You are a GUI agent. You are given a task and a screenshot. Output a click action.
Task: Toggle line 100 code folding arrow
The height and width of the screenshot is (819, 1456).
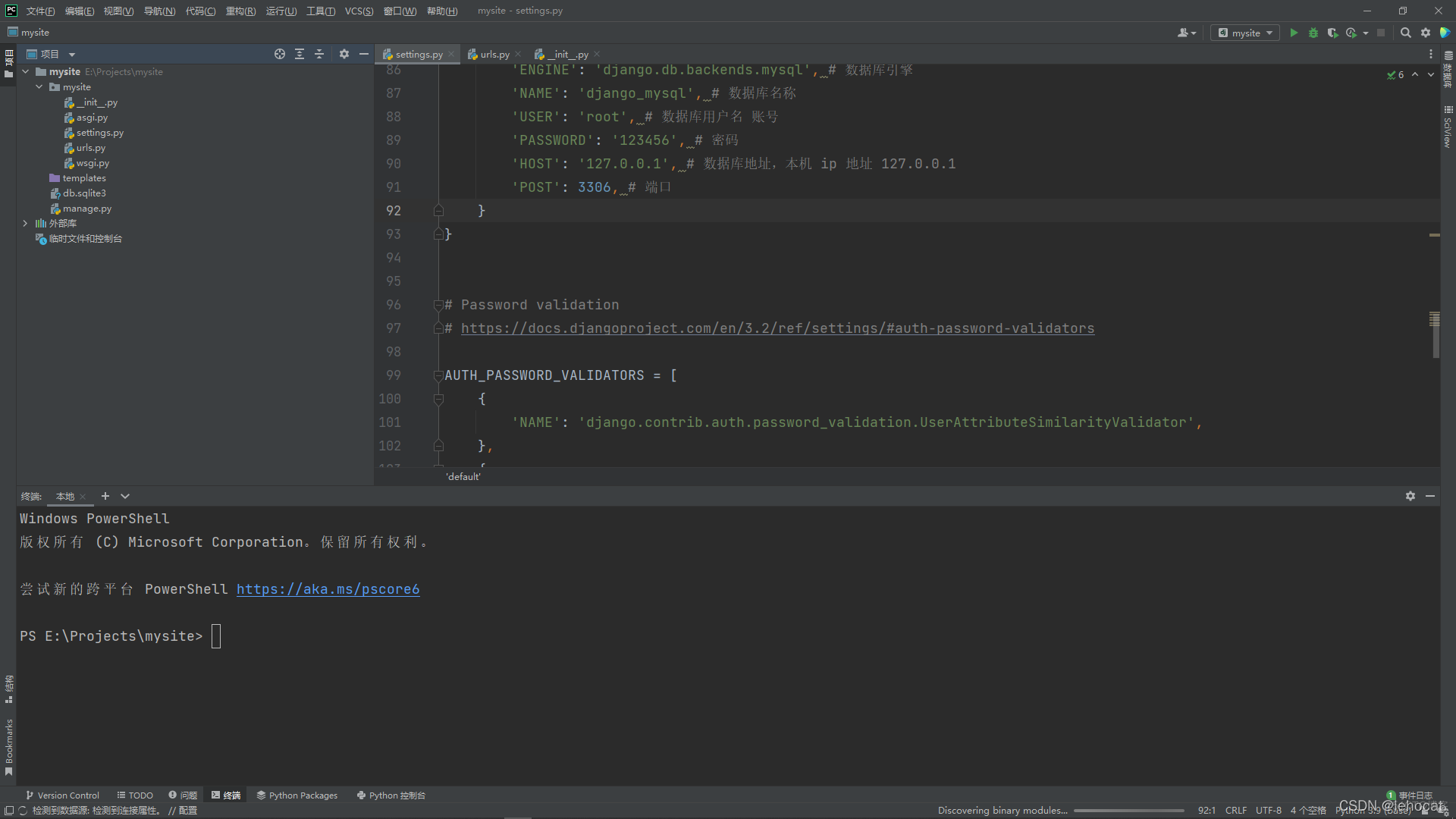(438, 399)
